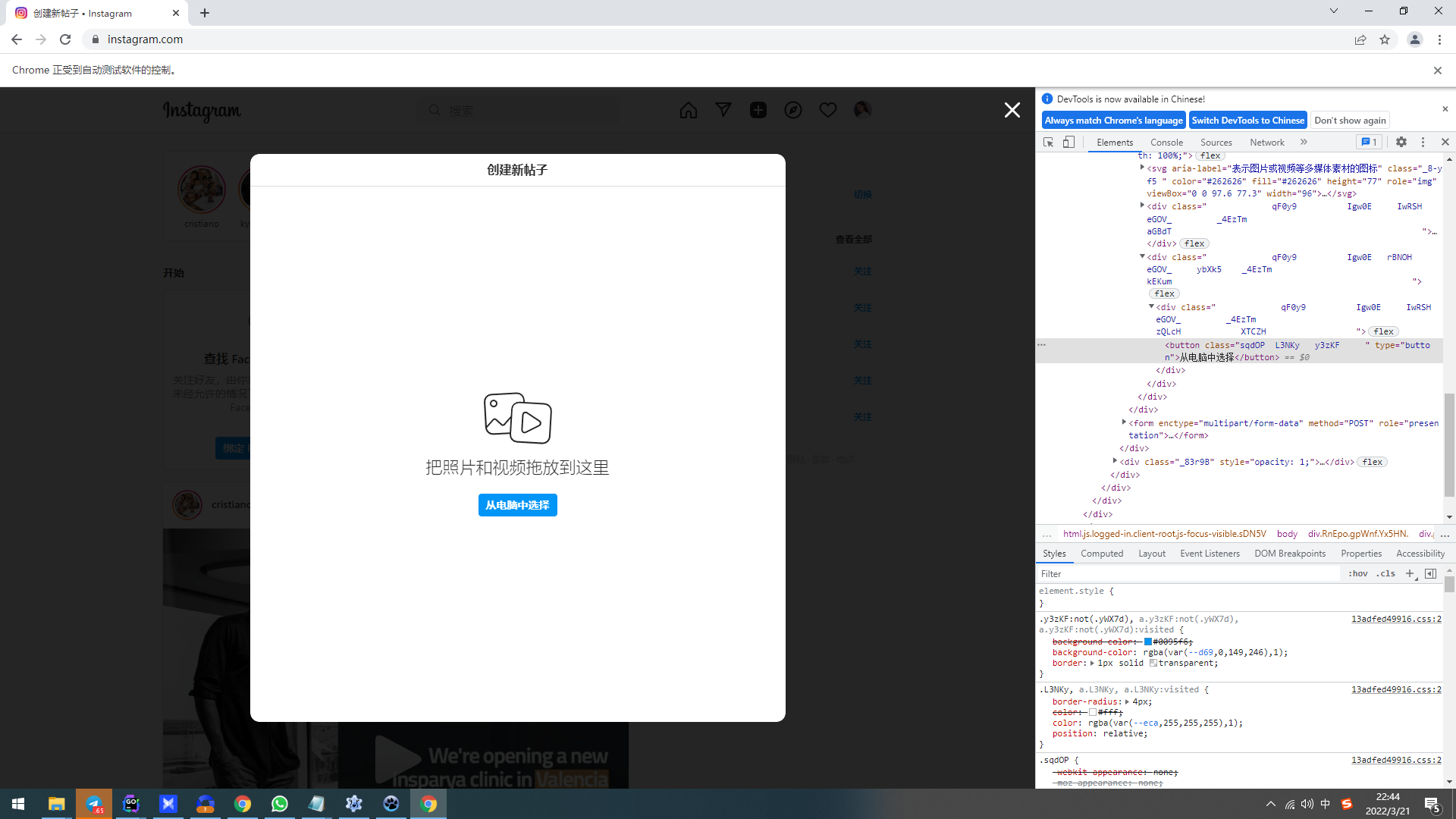Open WhatsApp from the taskbar
The image size is (1456, 819).
(x=280, y=804)
